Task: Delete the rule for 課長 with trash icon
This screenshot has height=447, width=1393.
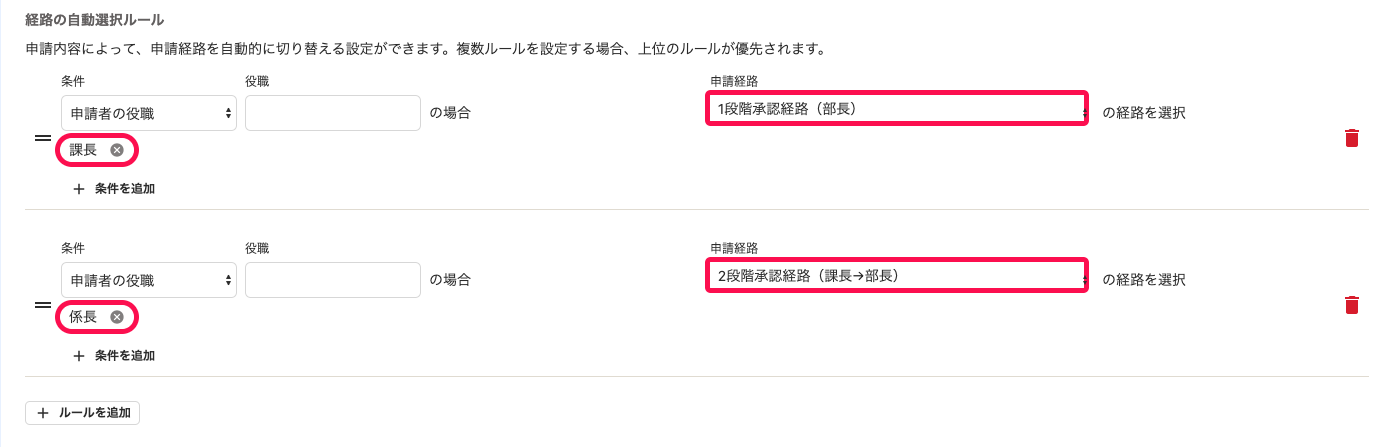Action: [x=1351, y=138]
